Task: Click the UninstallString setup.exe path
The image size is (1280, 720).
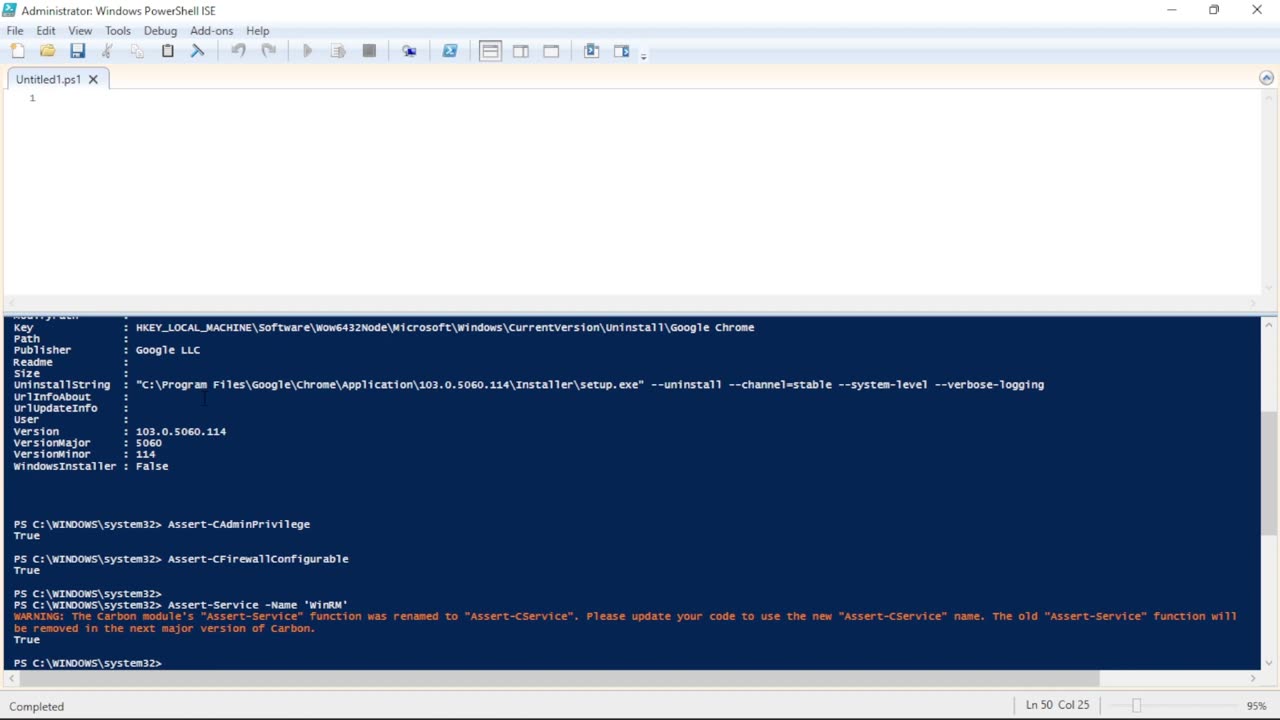Action: (590, 384)
